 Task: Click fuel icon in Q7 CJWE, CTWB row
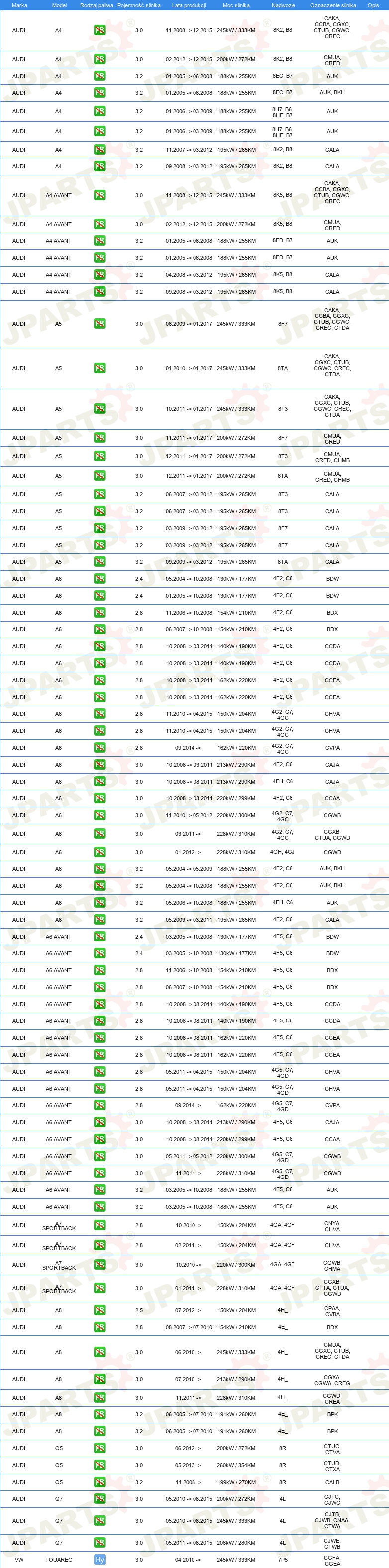click(x=99, y=1543)
